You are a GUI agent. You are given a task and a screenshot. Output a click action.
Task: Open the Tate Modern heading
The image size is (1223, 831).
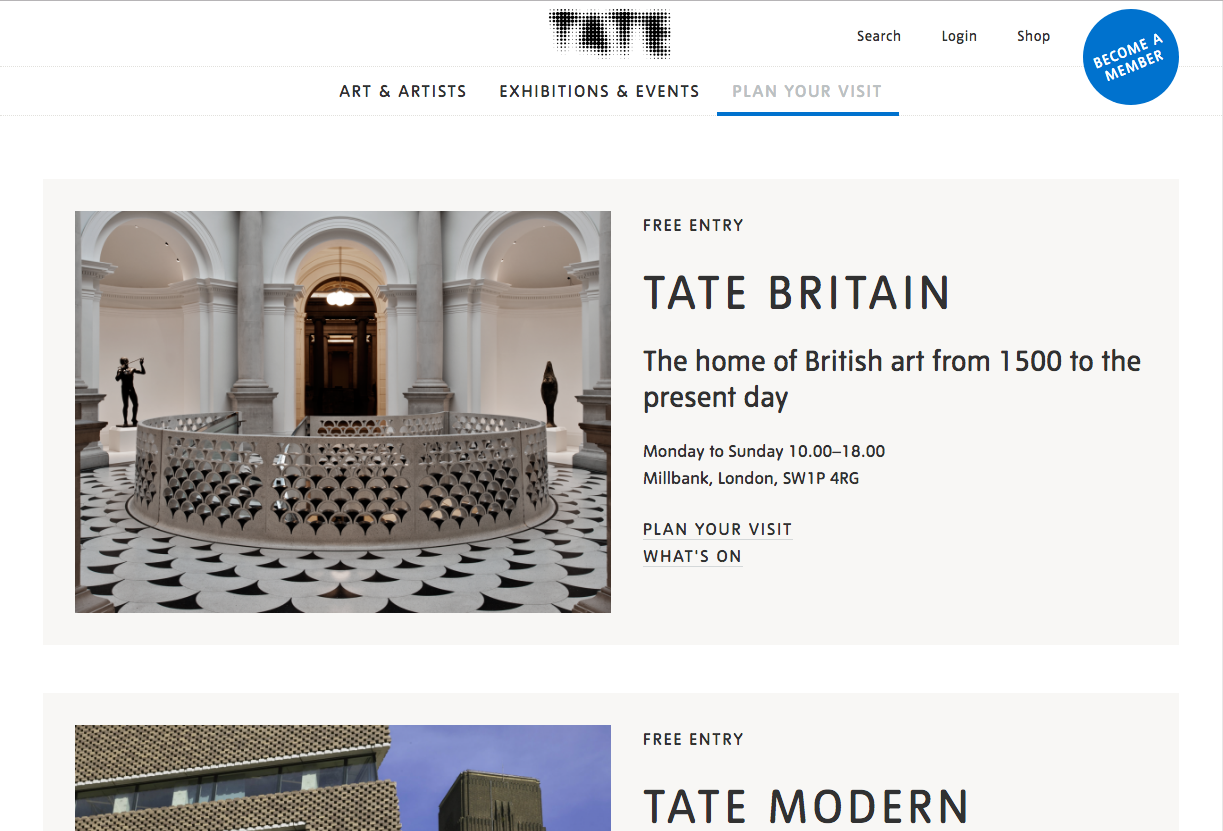click(806, 807)
